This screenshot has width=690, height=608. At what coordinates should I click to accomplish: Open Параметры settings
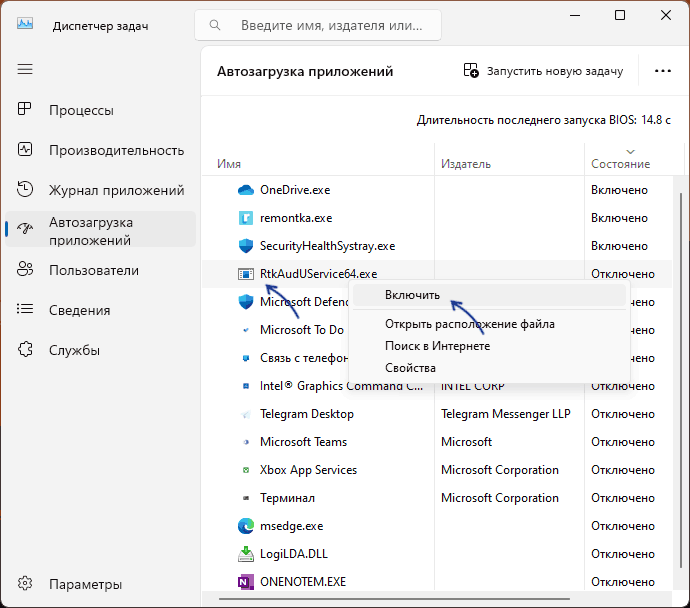(x=100, y=584)
